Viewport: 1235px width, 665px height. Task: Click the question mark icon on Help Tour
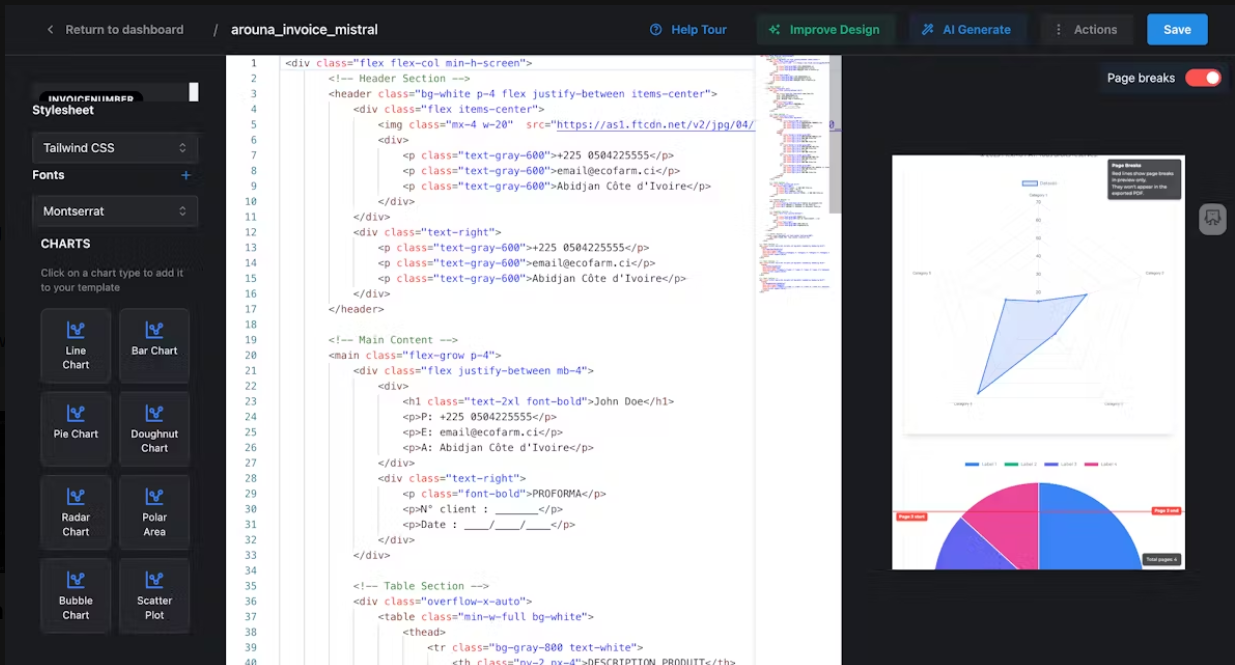click(x=656, y=30)
